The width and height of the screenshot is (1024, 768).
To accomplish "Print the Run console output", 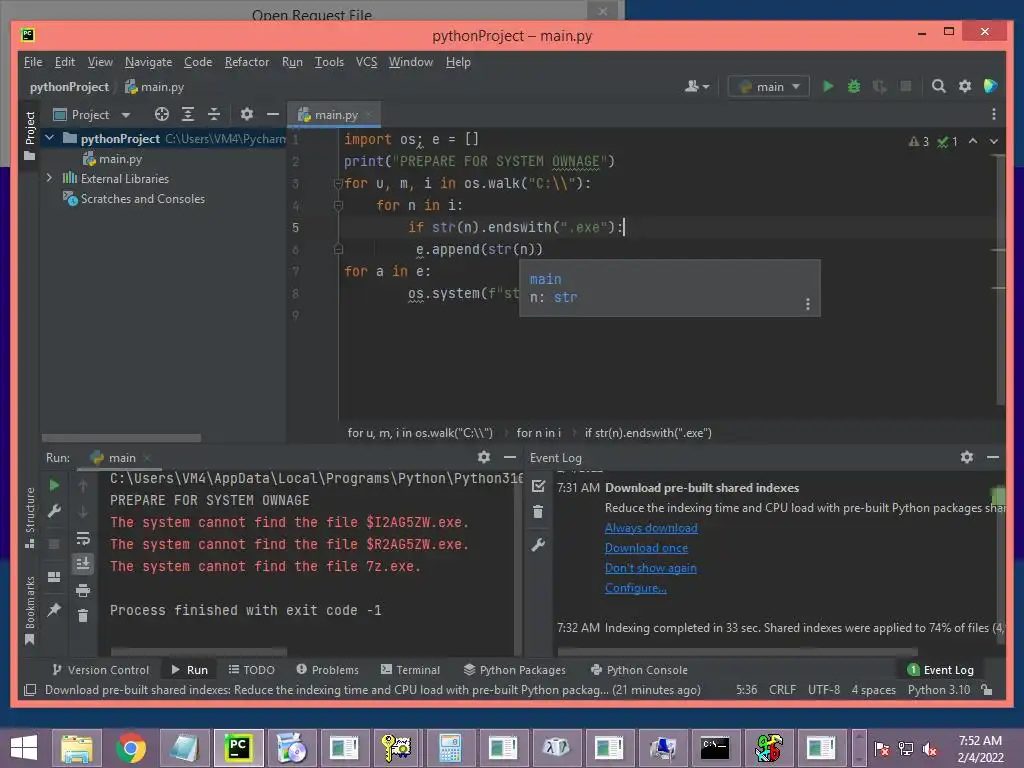I will 83,590.
